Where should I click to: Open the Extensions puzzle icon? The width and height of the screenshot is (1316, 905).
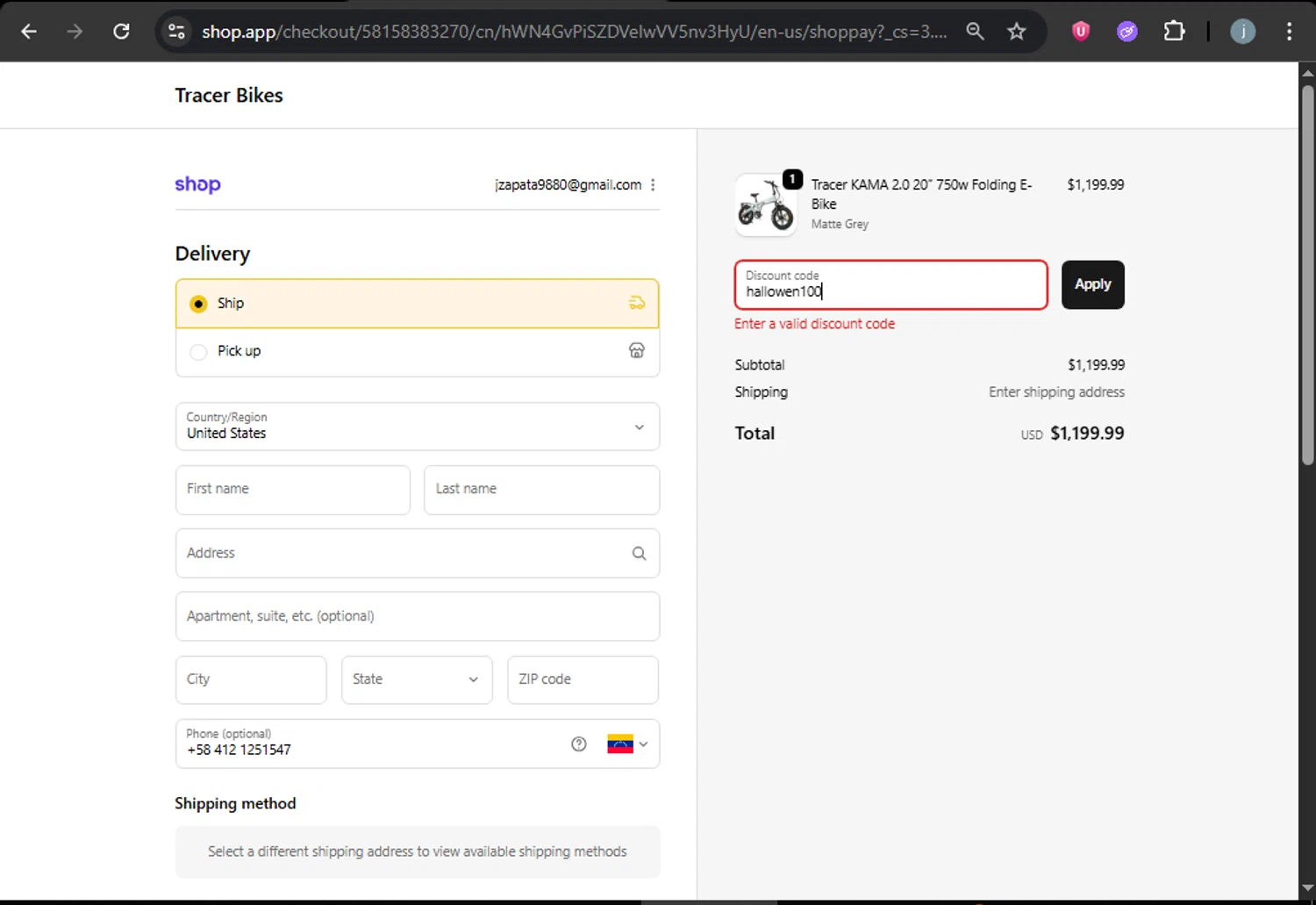[x=1174, y=32]
